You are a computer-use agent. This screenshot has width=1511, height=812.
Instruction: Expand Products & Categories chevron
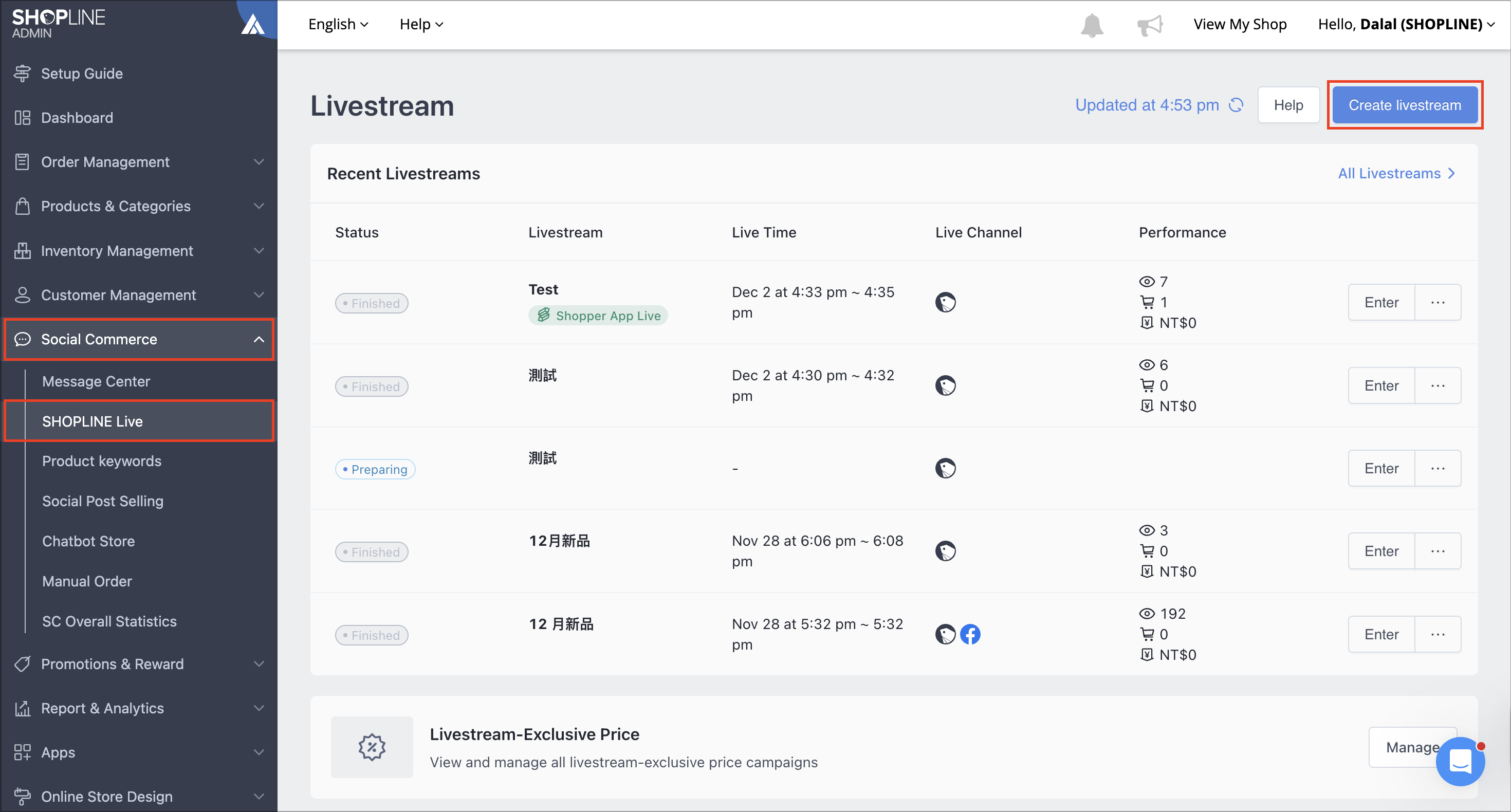(x=259, y=206)
